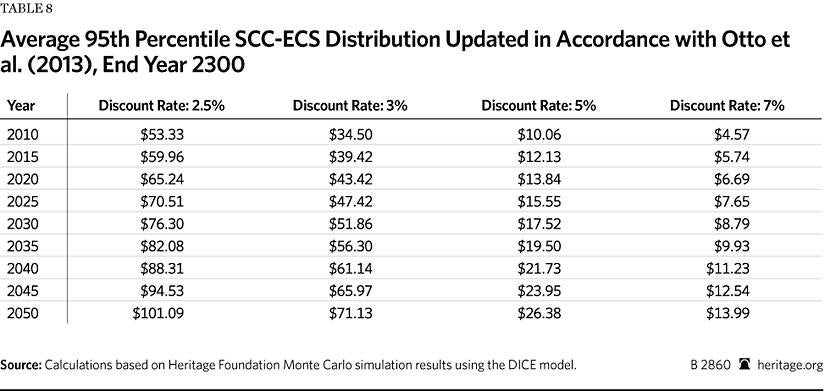Click the TABLE 8 label

[26, 9]
